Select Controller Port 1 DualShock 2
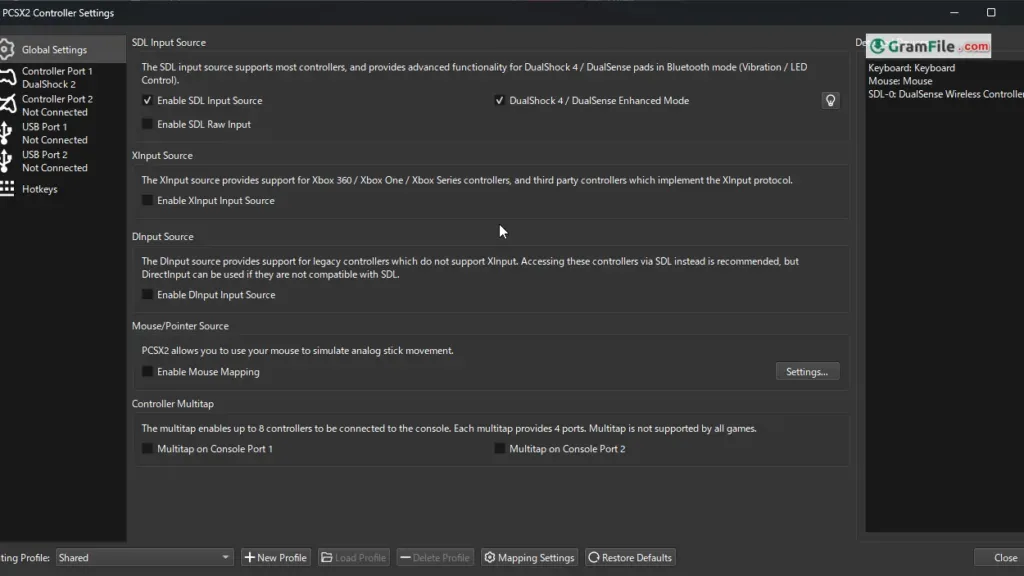The width and height of the screenshot is (1024, 576). 63,77
